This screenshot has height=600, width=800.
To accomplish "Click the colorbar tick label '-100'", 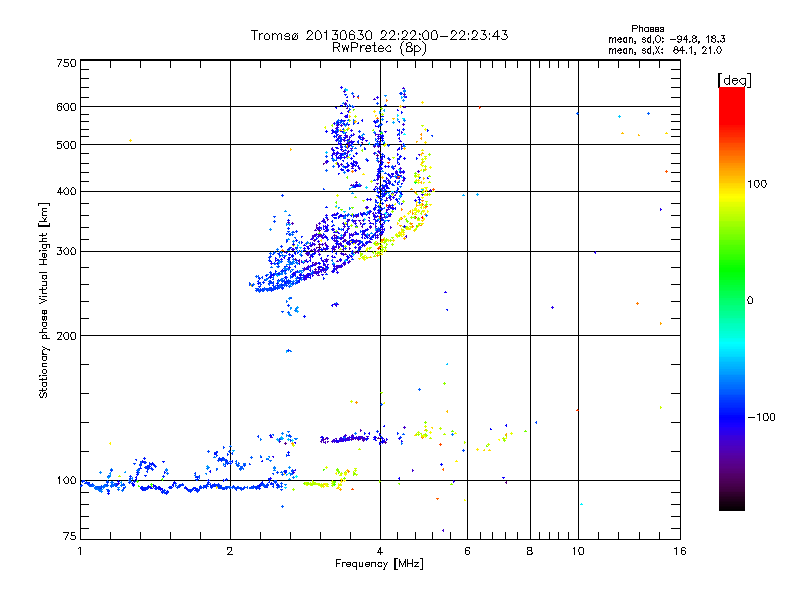I will pyautogui.click(x=761, y=417).
